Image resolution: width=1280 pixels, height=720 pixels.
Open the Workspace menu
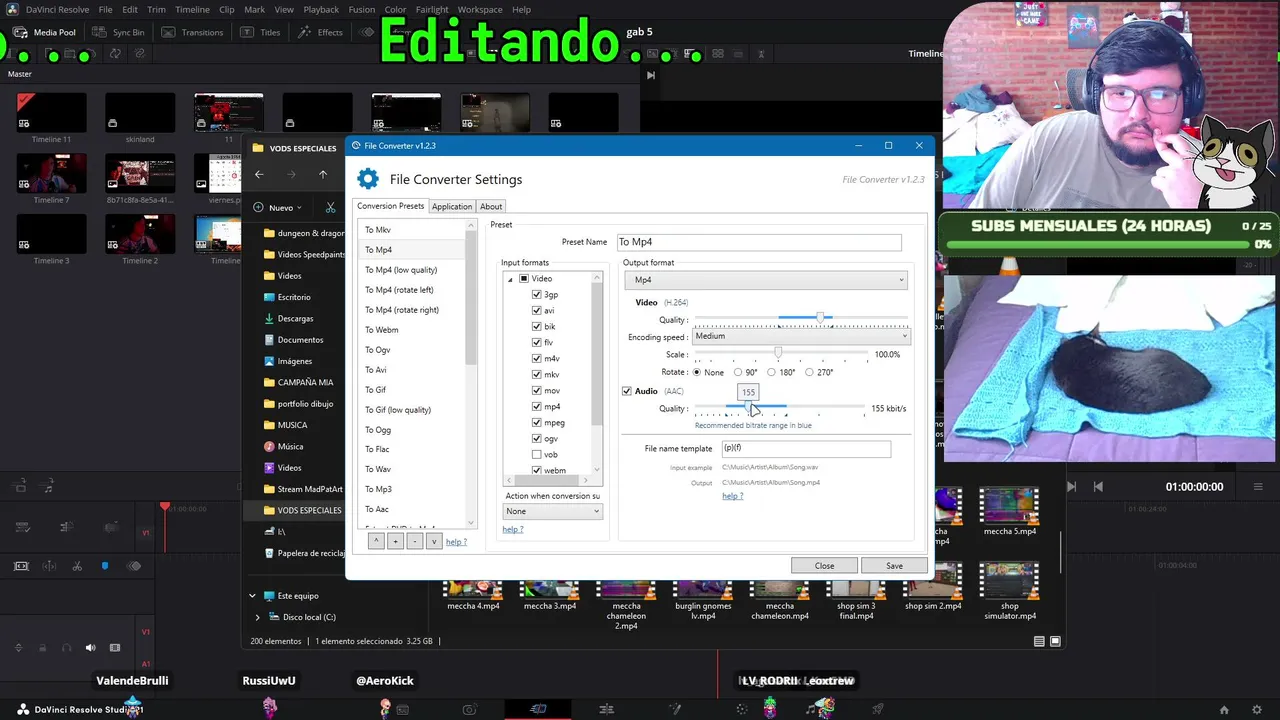coord(480,10)
